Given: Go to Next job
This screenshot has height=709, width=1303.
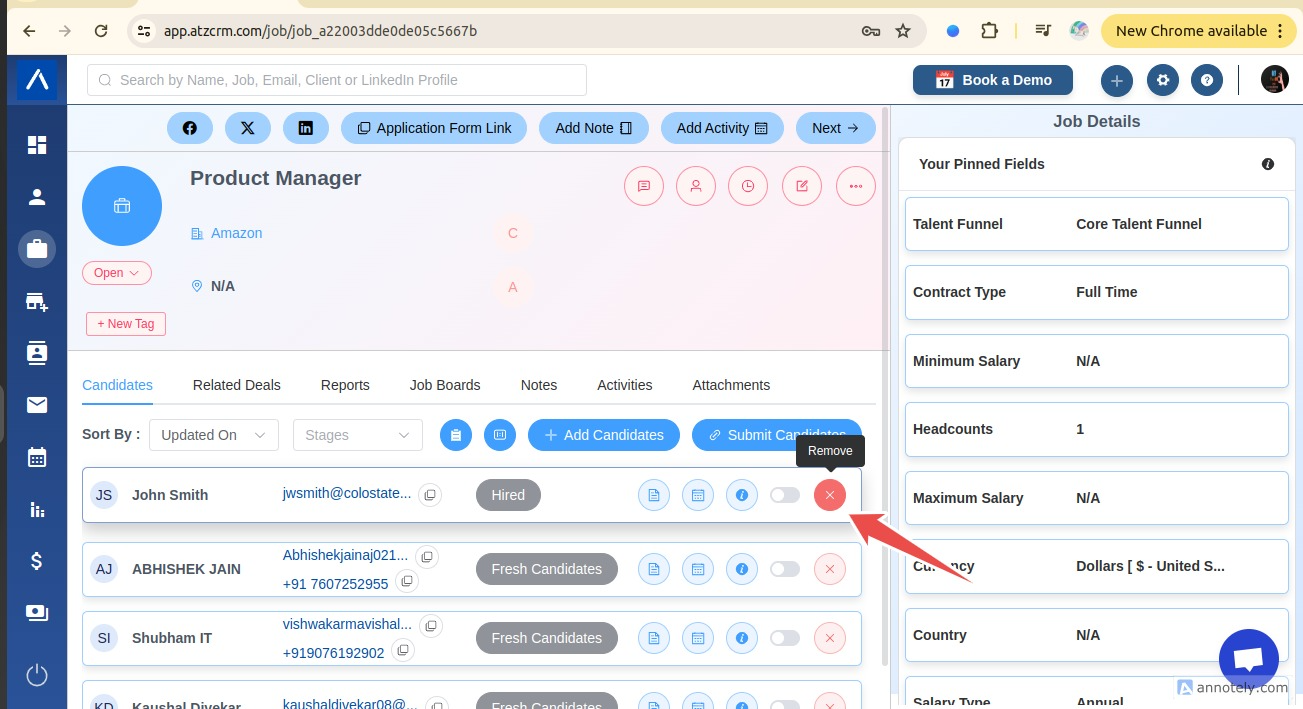Looking at the screenshot, I should click(x=836, y=128).
